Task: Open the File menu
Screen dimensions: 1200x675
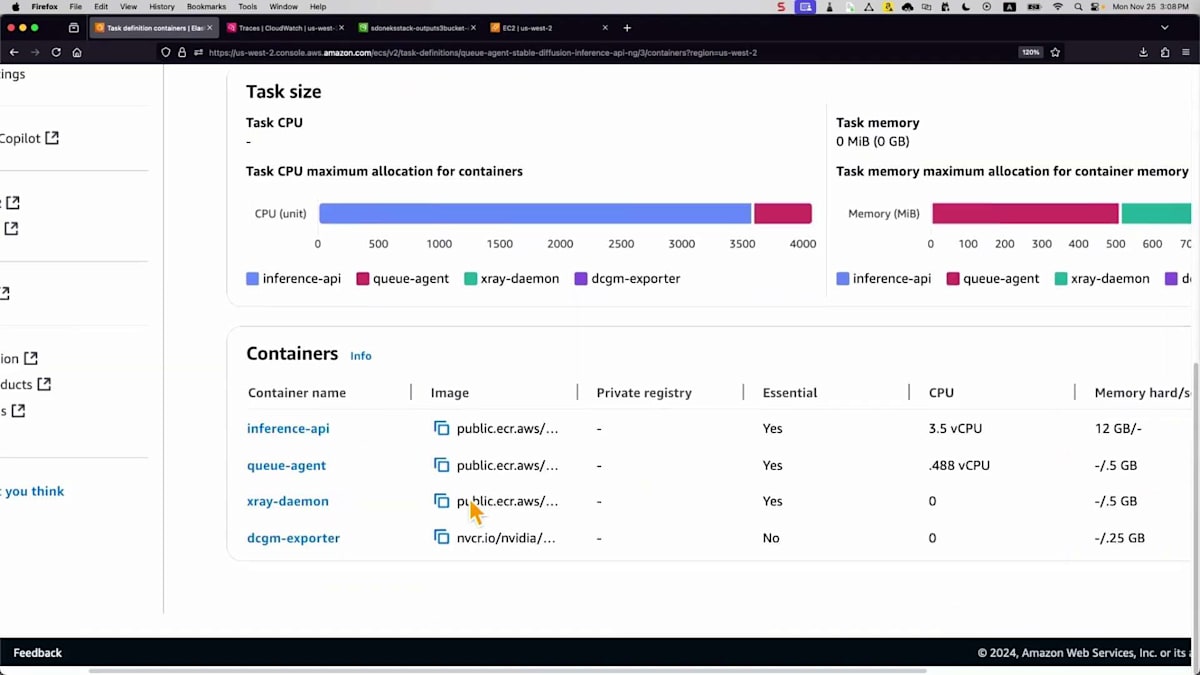Action: 75,7
